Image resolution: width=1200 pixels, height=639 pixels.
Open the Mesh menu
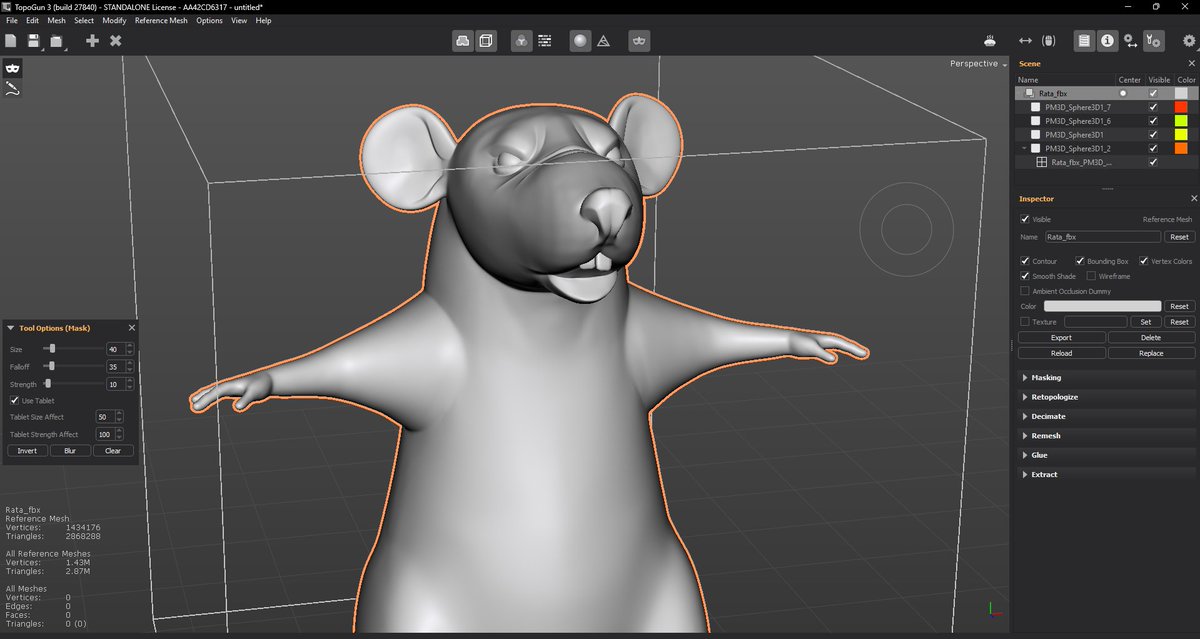[57, 20]
